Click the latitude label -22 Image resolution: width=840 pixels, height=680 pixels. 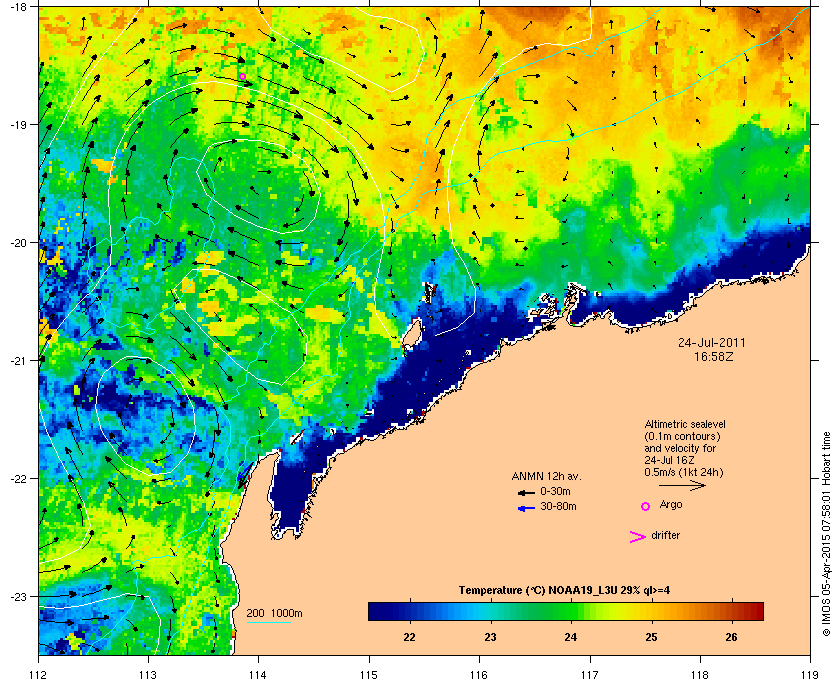click(x=17, y=478)
